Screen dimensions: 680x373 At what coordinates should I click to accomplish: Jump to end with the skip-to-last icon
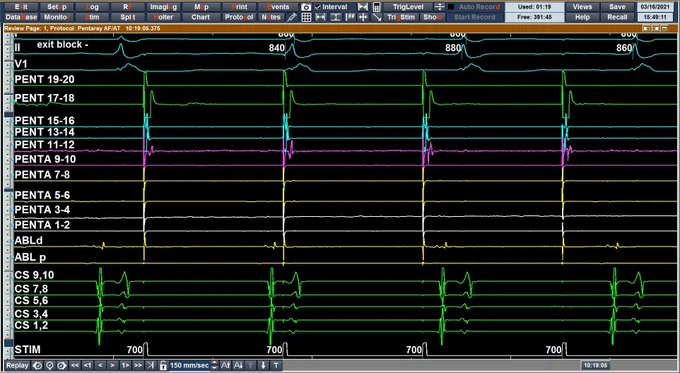coord(150,366)
